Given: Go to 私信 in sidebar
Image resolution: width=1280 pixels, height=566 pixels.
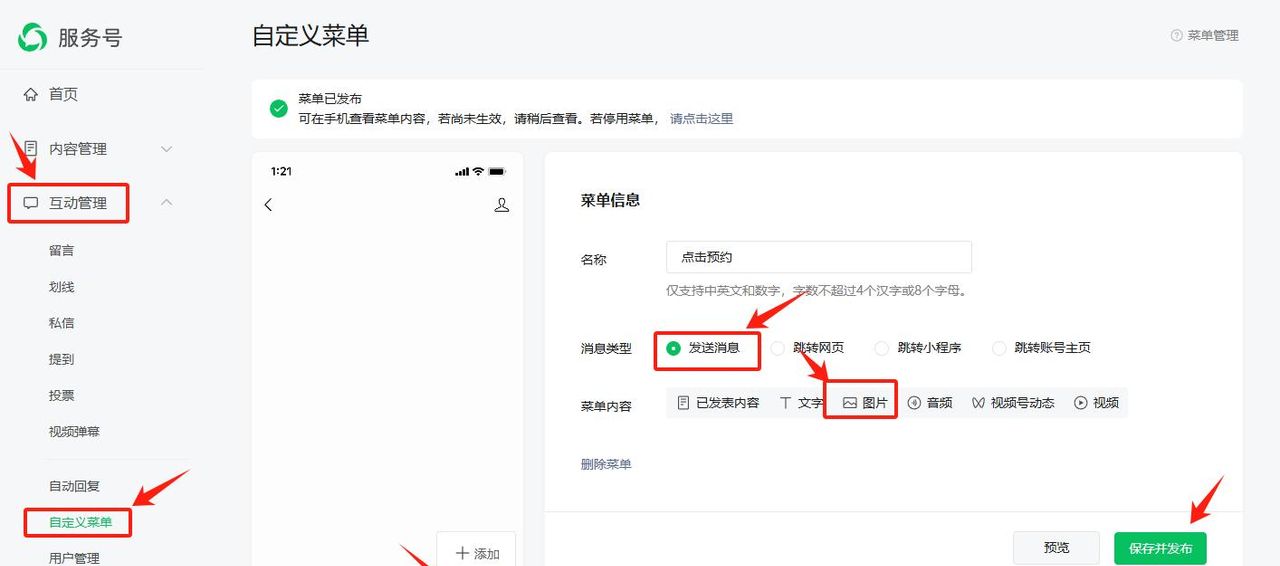Looking at the screenshot, I should (62, 323).
